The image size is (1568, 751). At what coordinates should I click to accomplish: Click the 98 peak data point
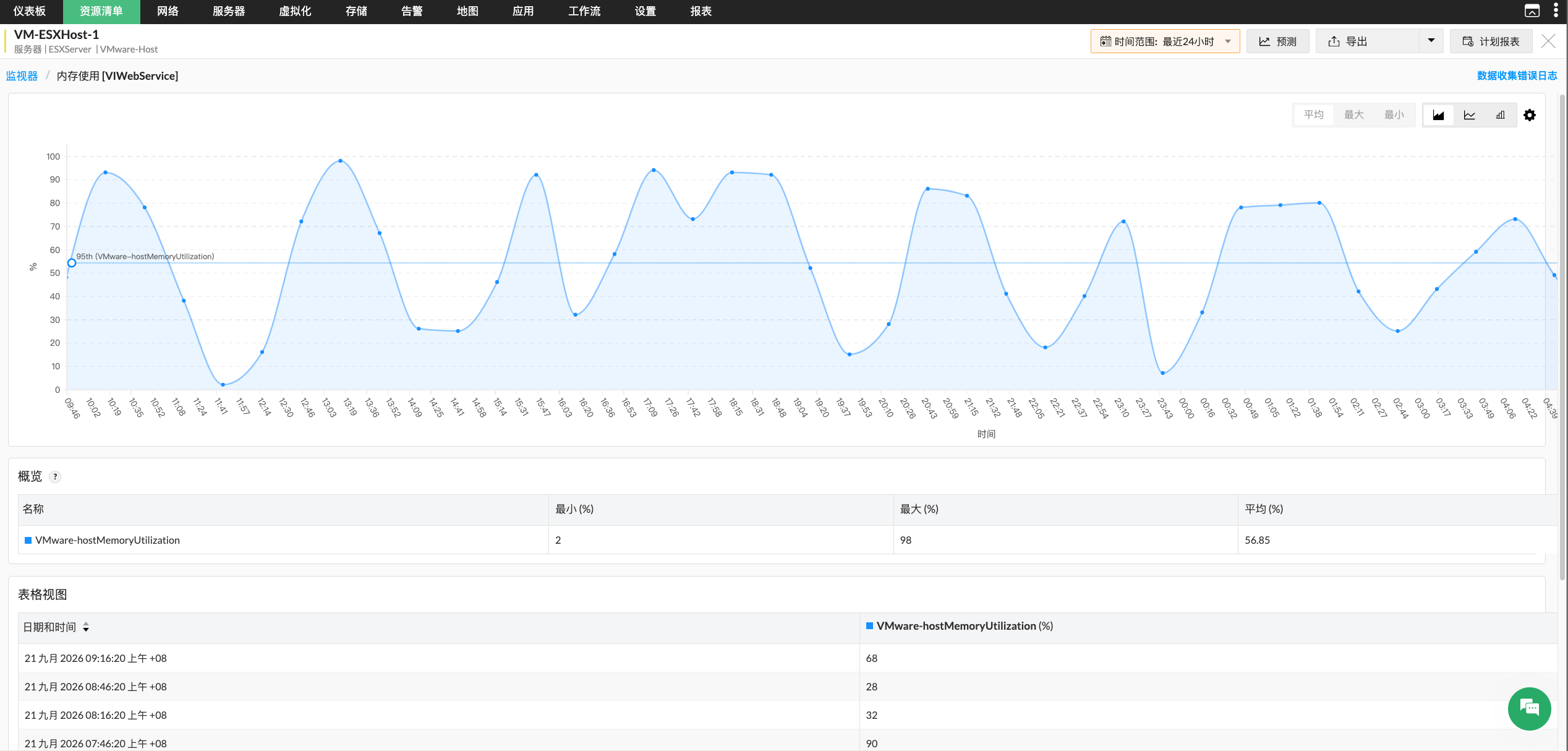[x=340, y=161]
